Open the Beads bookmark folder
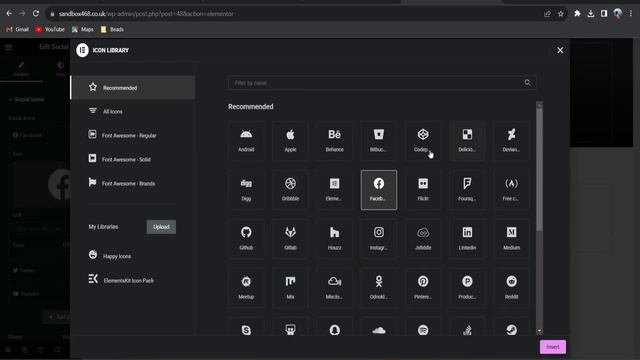The image size is (640, 360). (112, 29)
